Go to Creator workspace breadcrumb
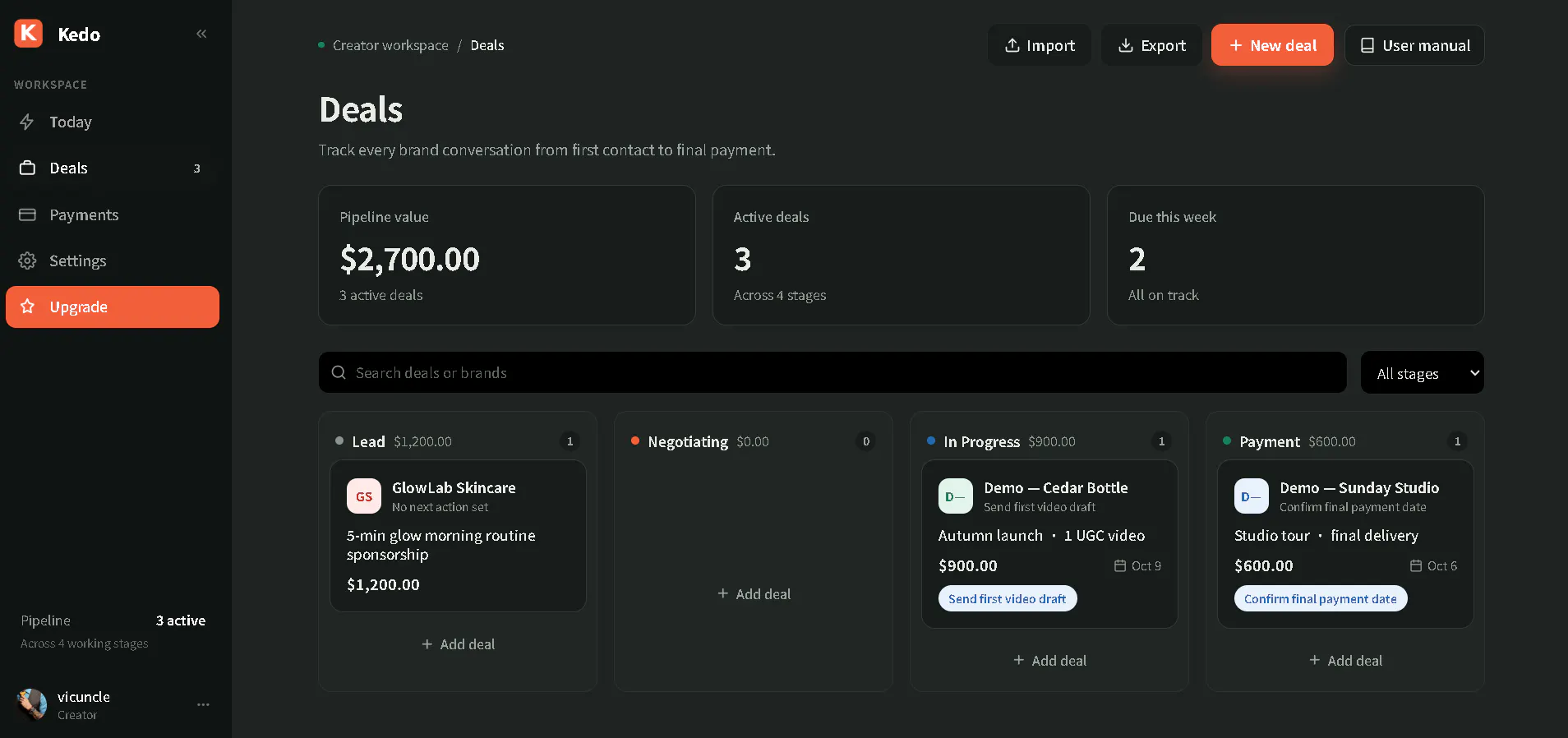1568x738 pixels. coord(390,45)
